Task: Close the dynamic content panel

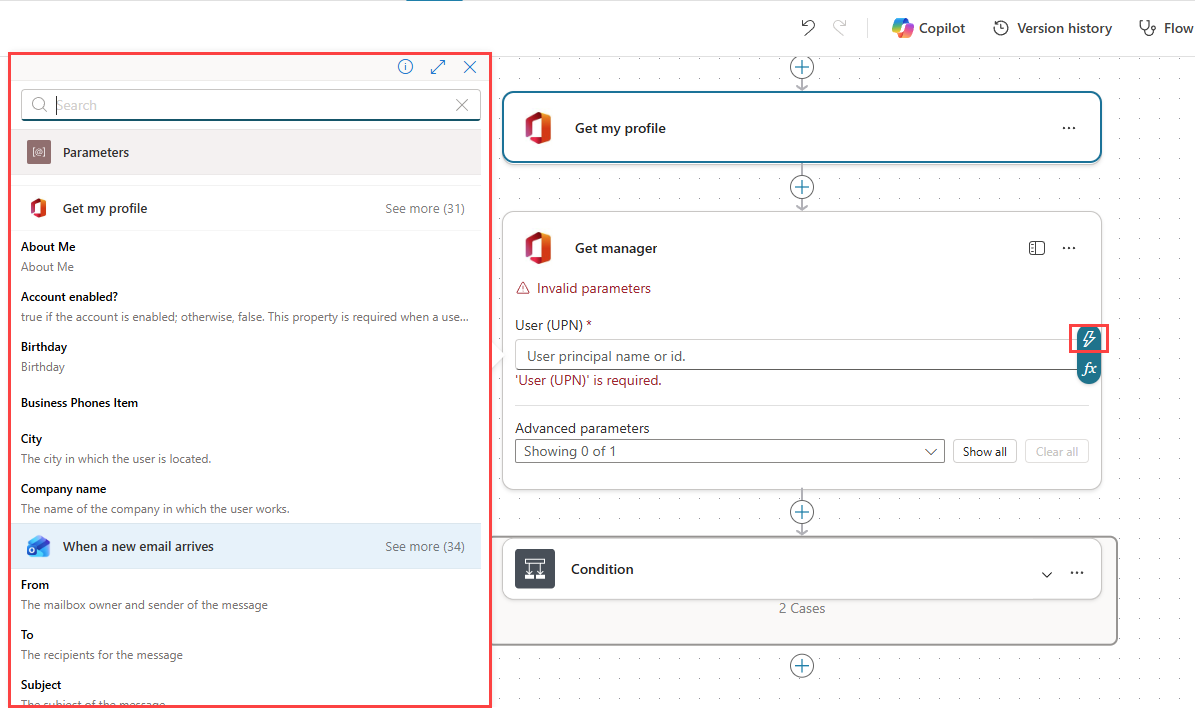Action: point(470,67)
